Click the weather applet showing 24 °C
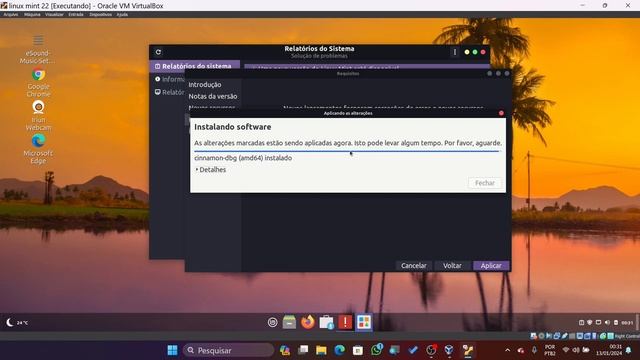Viewport: 640px width, 360px height. click(16, 322)
